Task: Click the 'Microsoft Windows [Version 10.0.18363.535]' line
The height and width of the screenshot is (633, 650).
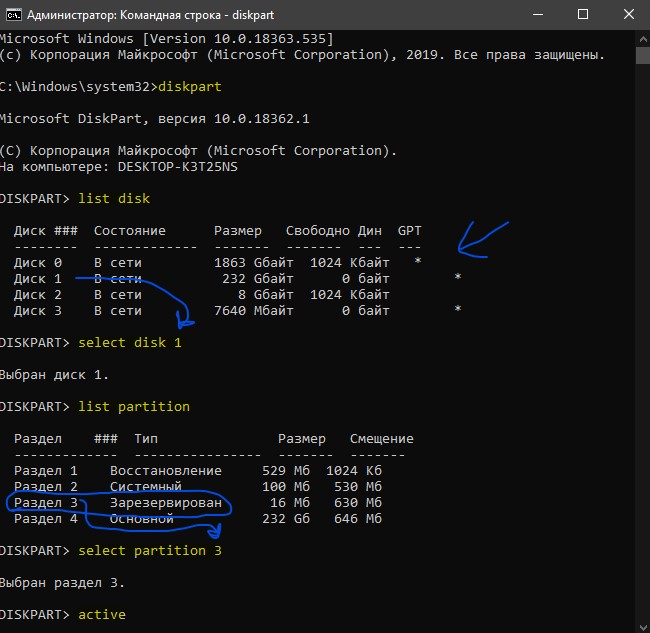Action: [x=166, y=39]
